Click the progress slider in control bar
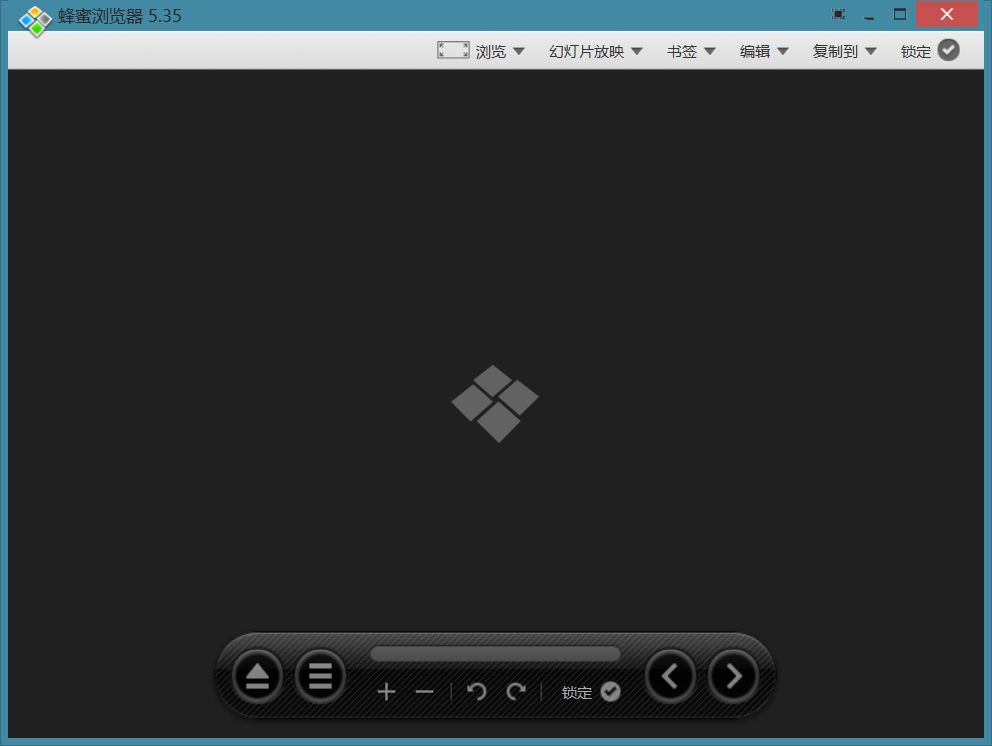 pos(495,654)
